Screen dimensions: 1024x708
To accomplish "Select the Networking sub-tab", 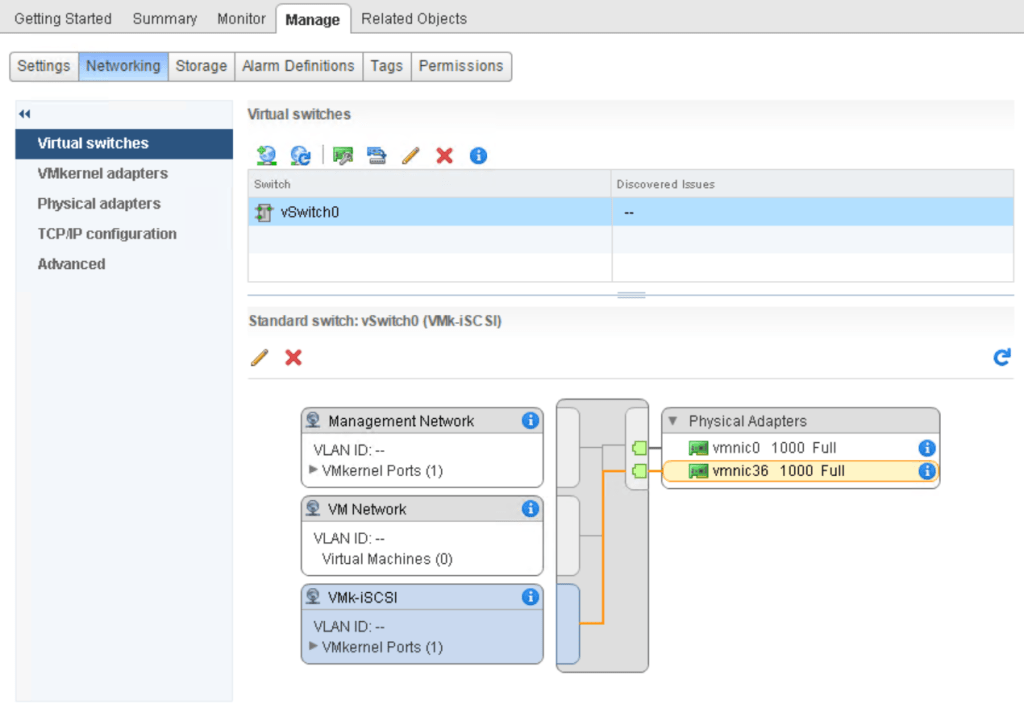I will 123,67.
